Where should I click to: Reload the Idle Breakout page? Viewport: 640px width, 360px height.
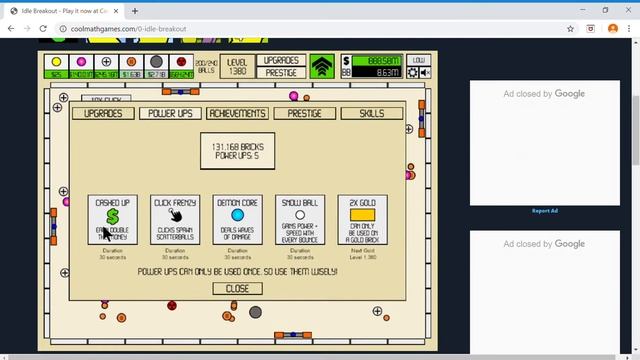pos(43,29)
